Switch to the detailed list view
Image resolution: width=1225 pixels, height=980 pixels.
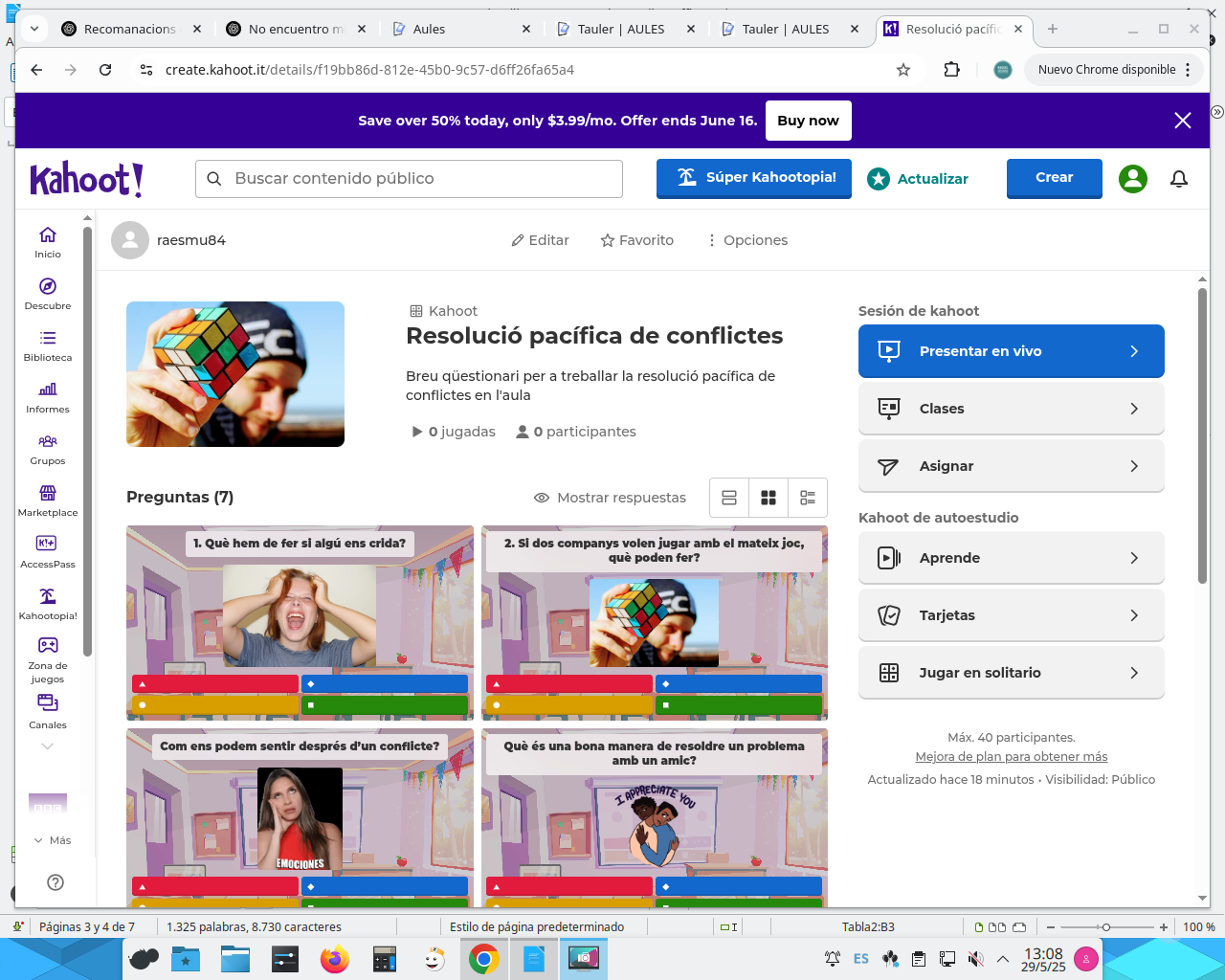pyautogui.click(x=808, y=498)
